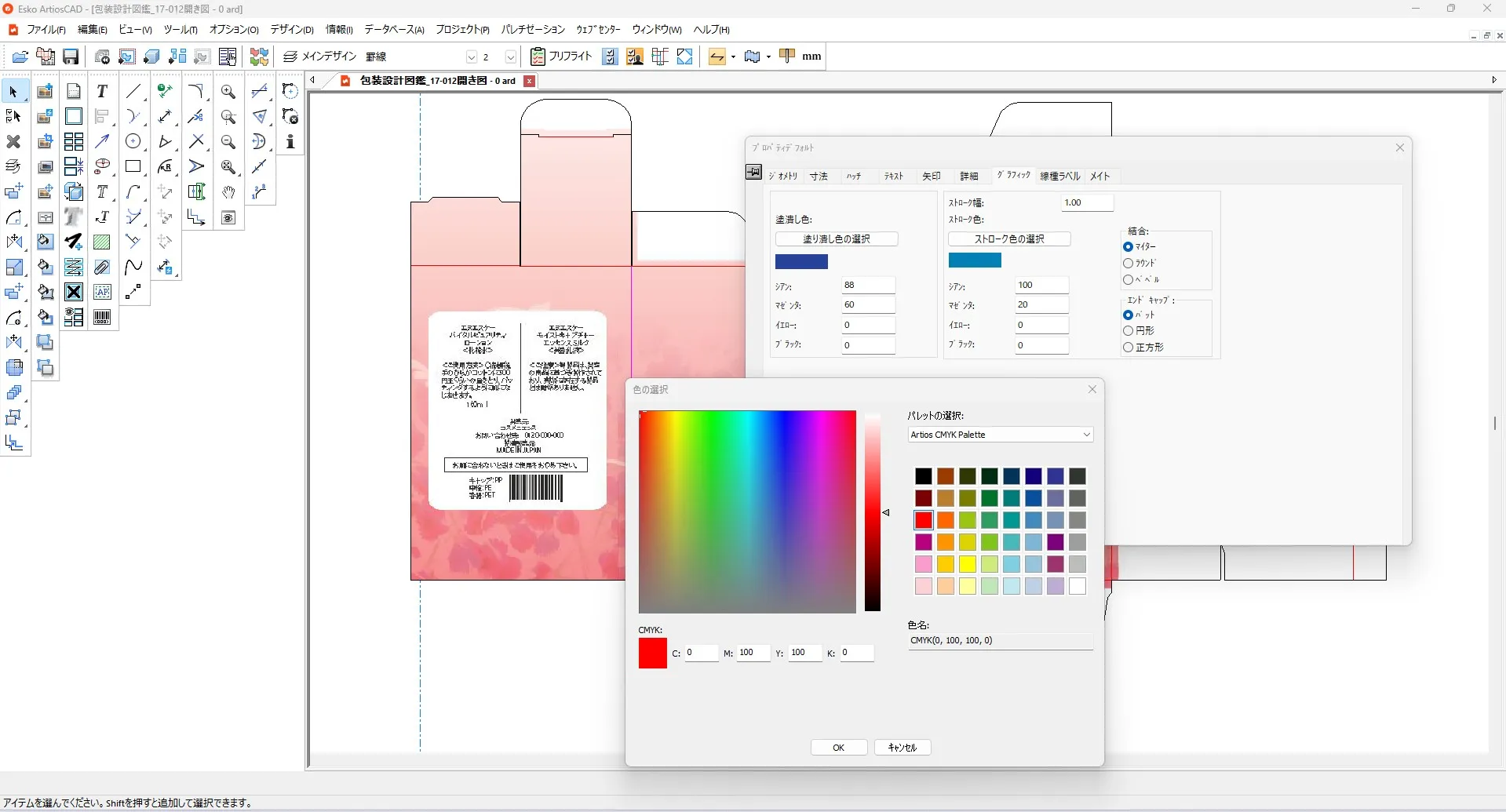Screen dimensions: 1506x812
Task: Open the プリフライト checker
Action: pyautogui.click(x=560, y=56)
